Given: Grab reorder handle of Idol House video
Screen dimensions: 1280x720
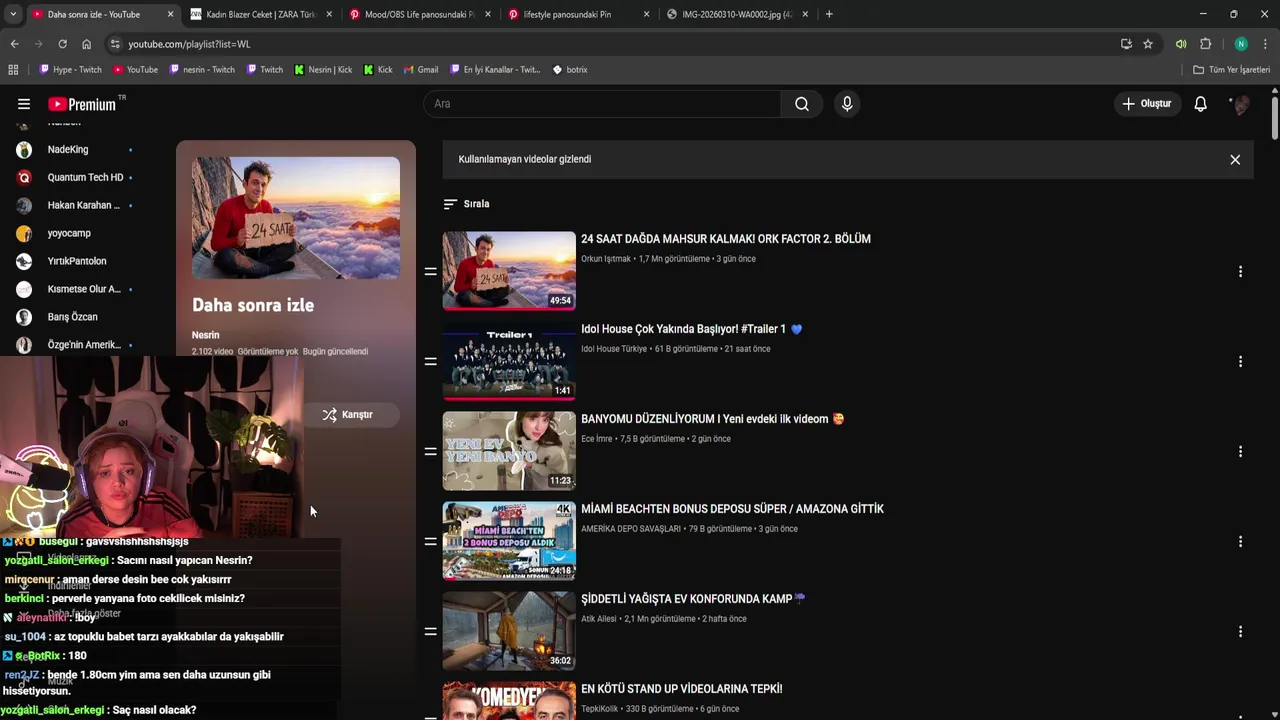Looking at the screenshot, I should (x=430, y=361).
